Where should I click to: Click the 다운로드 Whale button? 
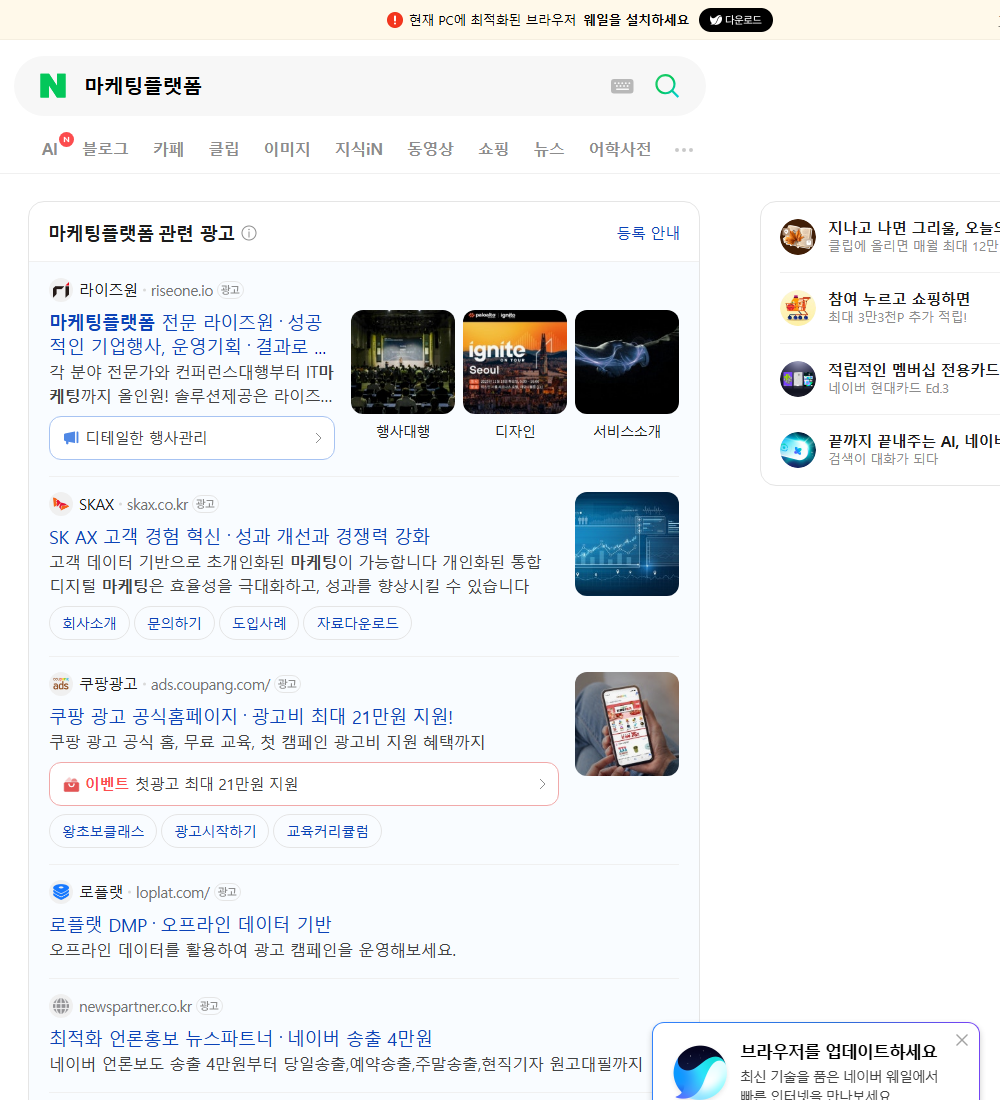(x=735, y=20)
